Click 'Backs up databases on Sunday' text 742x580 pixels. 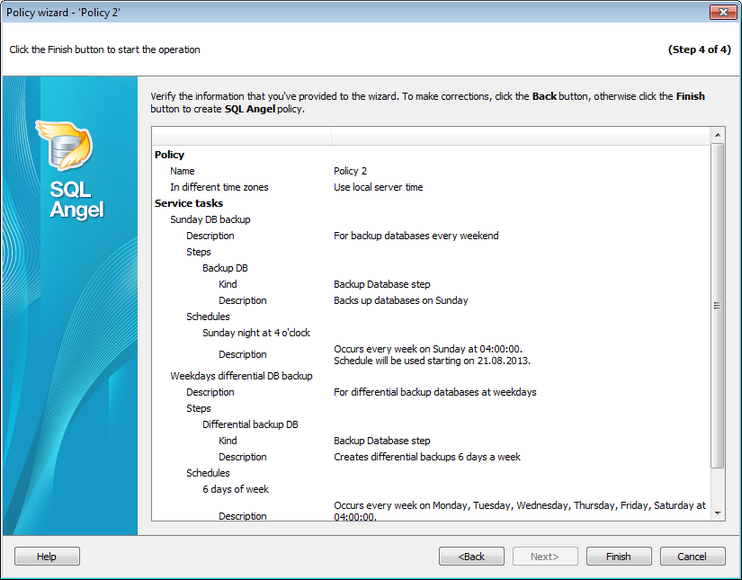click(401, 300)
